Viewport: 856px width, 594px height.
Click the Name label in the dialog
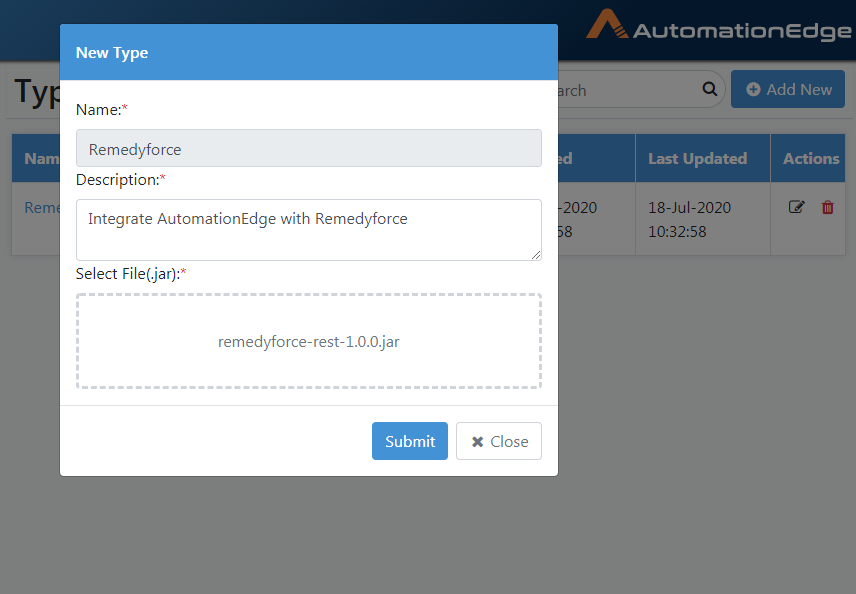point(102,110)
